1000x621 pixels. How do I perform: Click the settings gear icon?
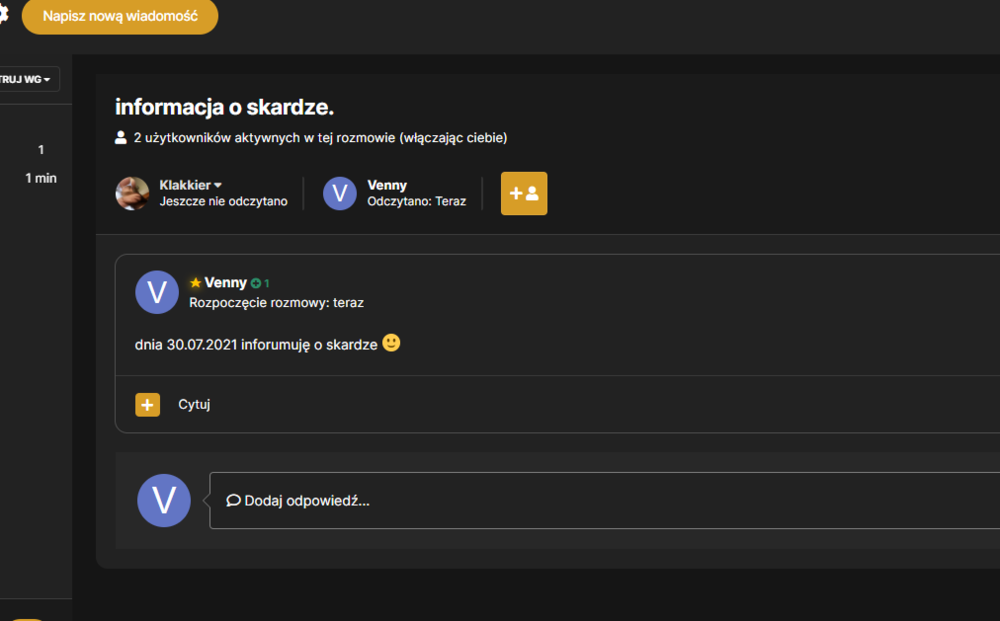(x=3, y=14)
